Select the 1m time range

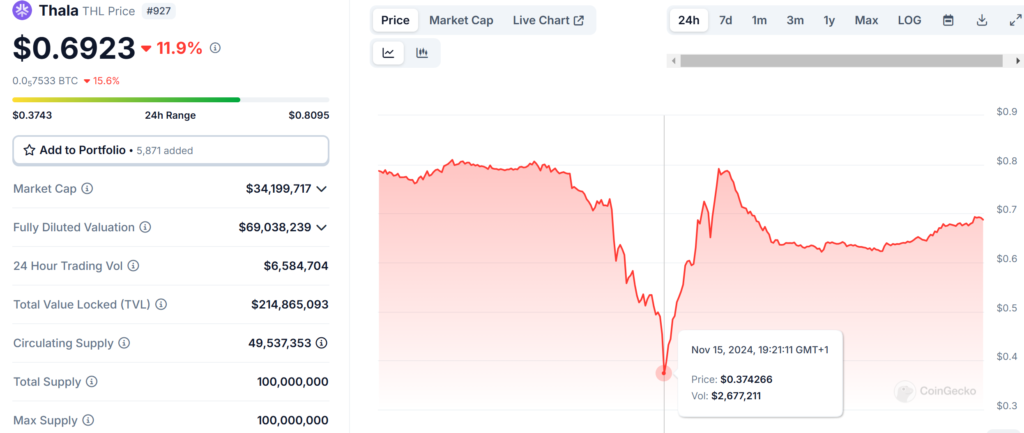click(760, 20)
